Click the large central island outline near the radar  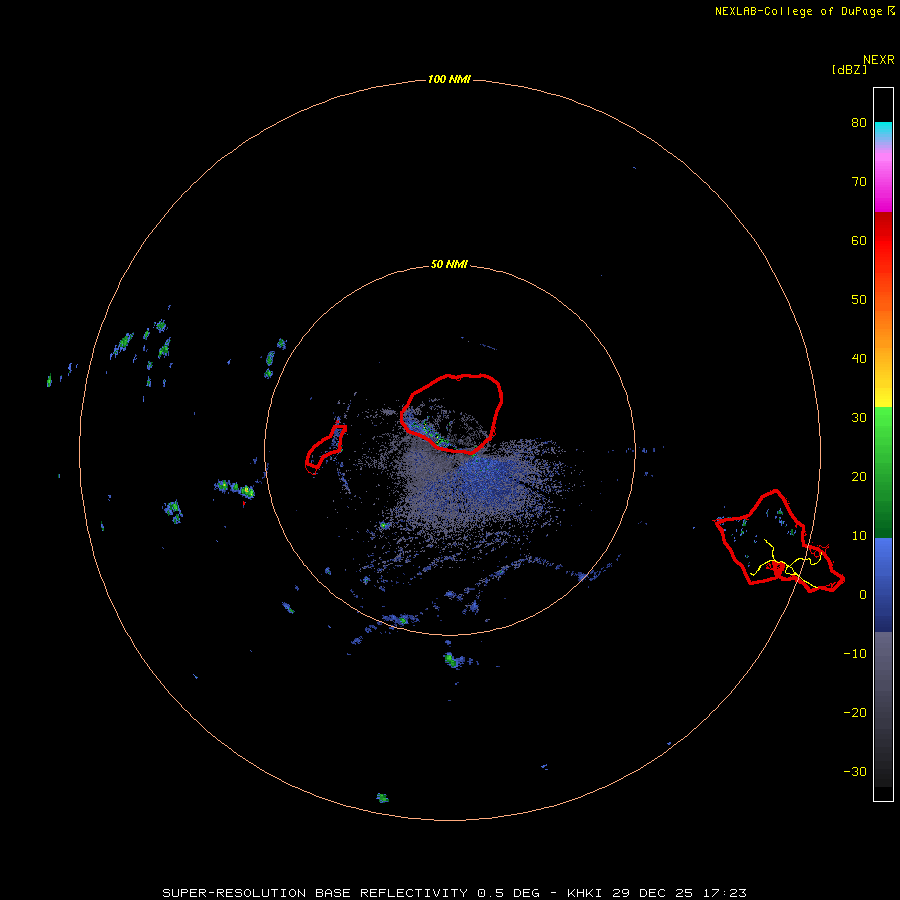(452, 414)
